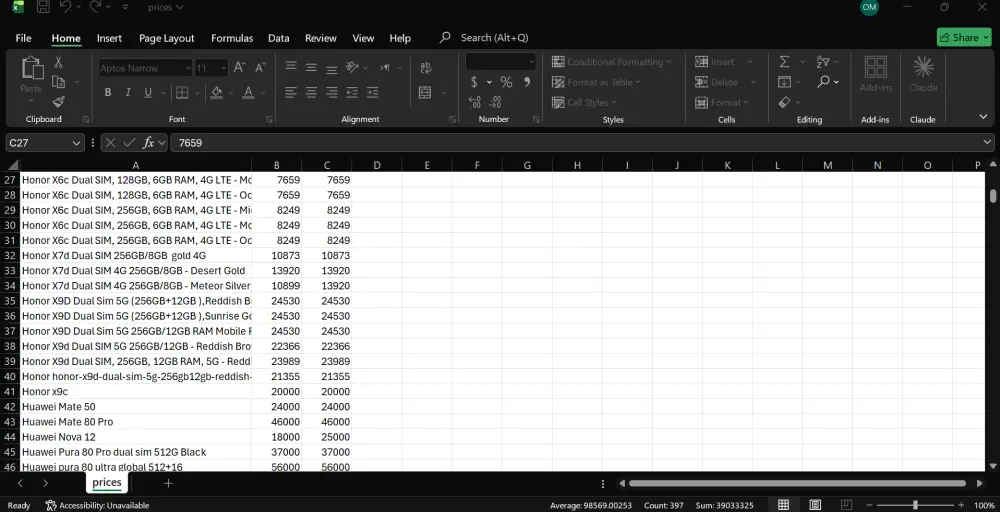1000x512 pixels.
Task: Open Format cells button
Action: click(x=721, y=103)
